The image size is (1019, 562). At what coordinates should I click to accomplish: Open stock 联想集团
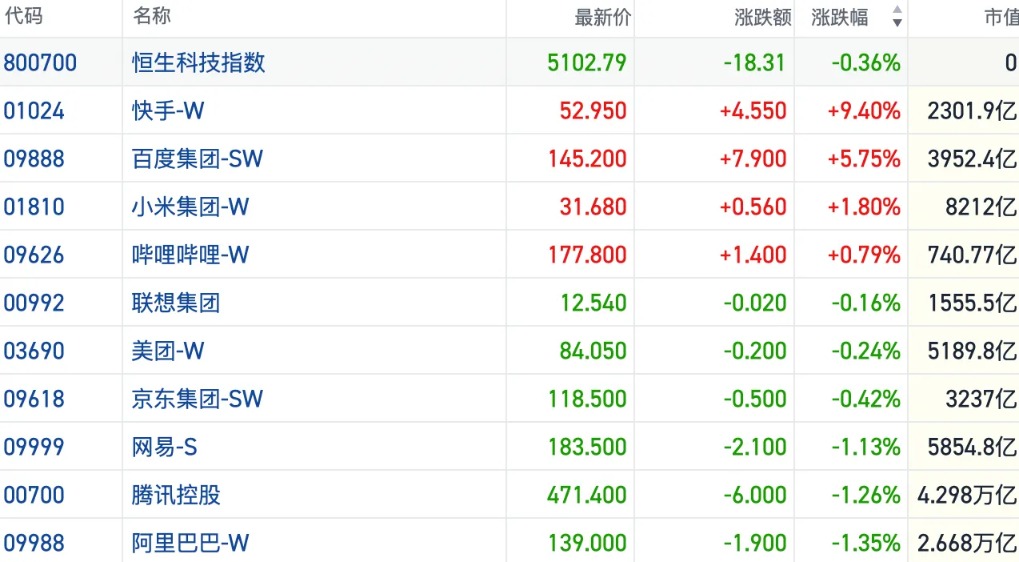(x=175, y=303)
